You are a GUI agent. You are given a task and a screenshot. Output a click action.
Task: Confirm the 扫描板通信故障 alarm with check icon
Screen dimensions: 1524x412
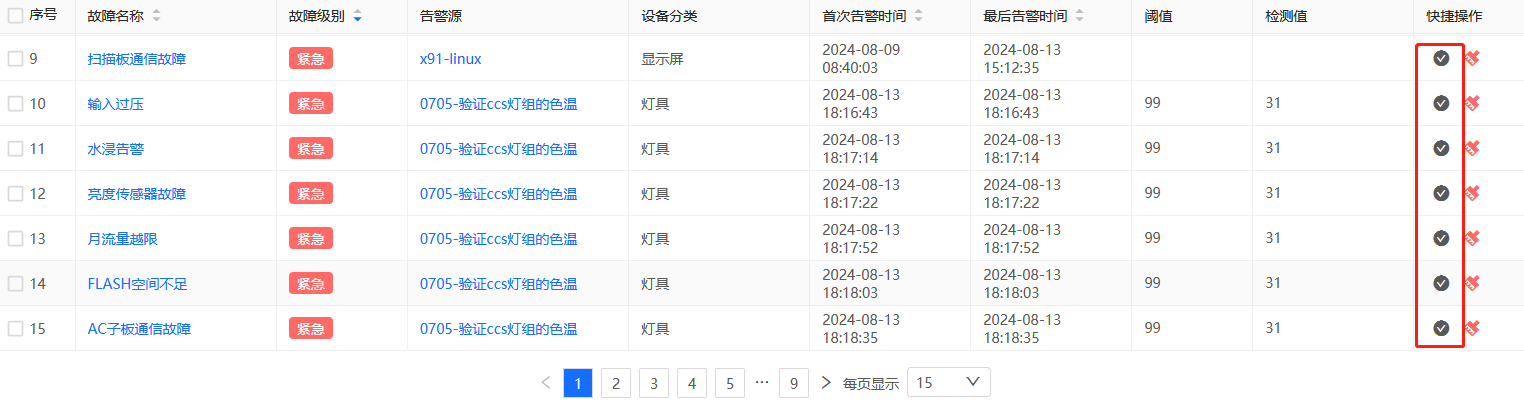[x=1441, y=58]
